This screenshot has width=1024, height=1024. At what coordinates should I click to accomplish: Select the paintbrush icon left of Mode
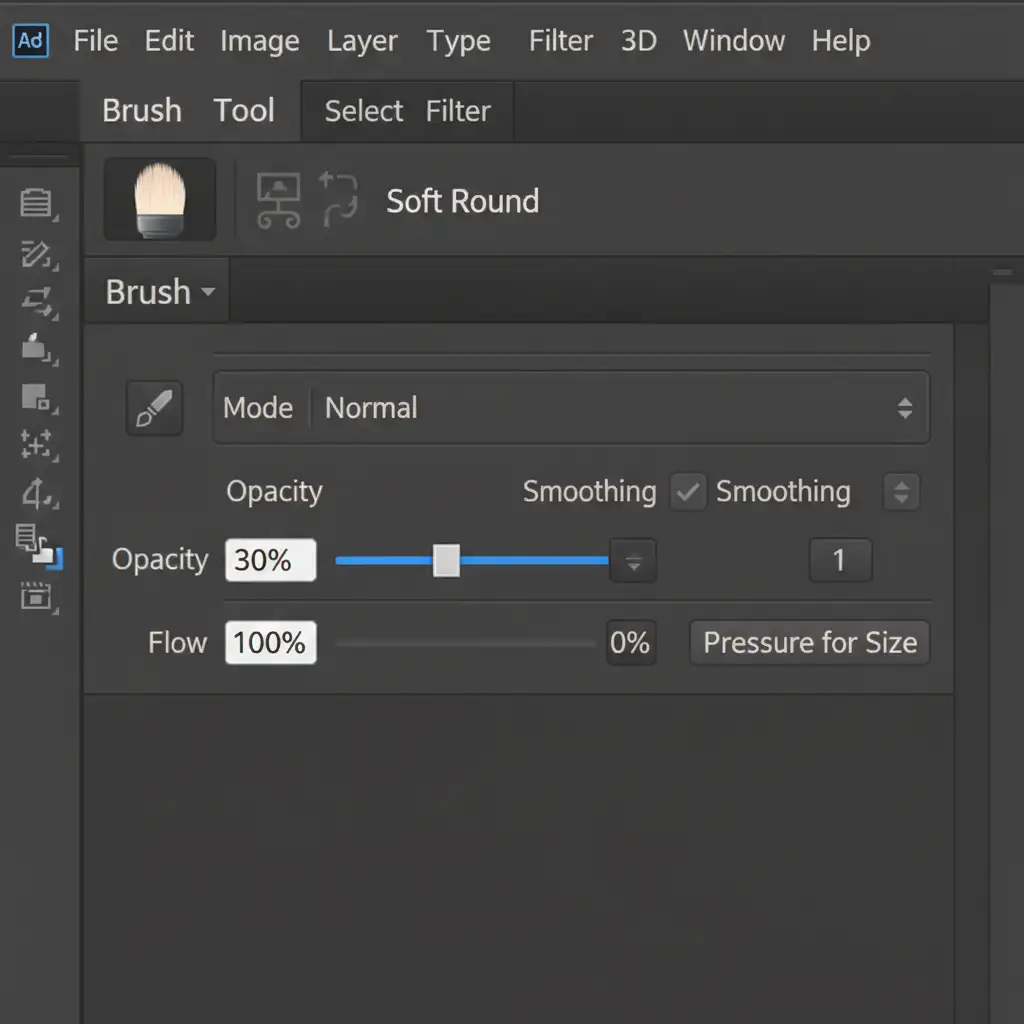[x=154, y=408]
